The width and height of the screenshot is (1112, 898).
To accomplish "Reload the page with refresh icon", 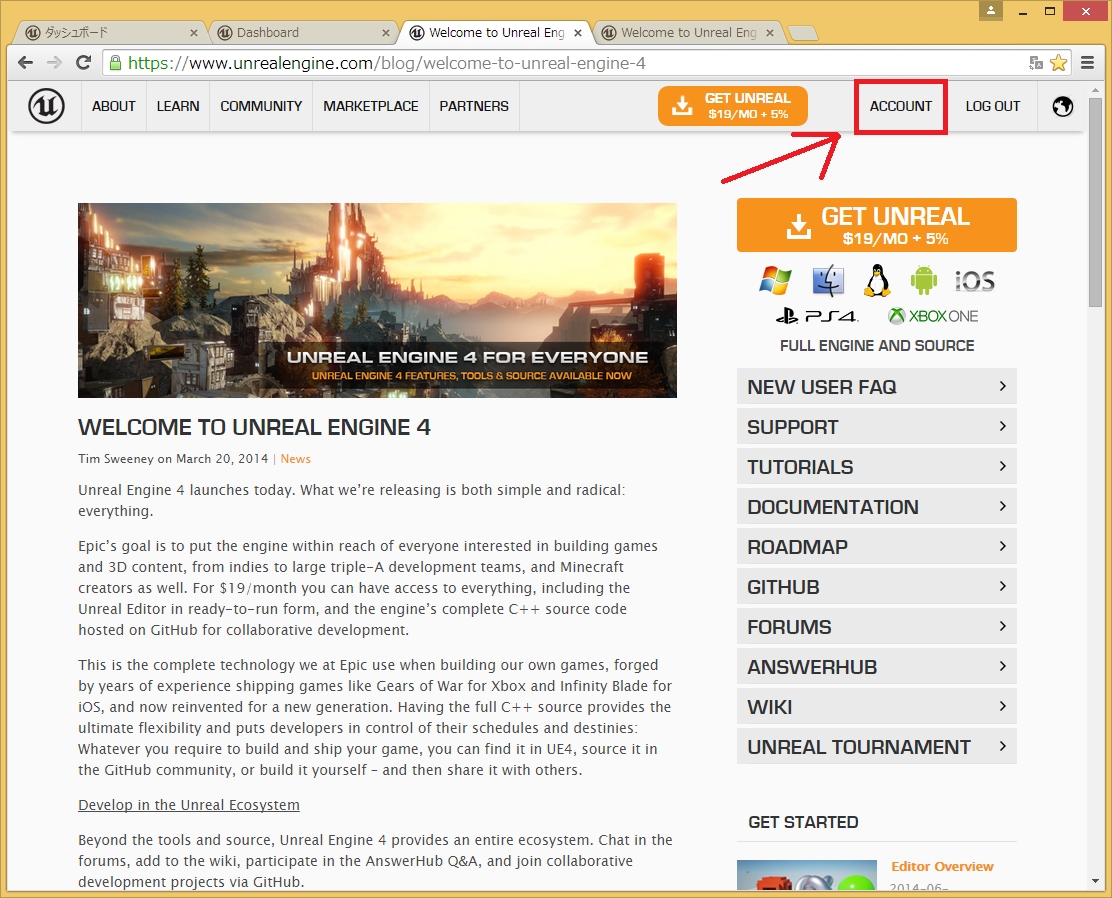I will pyautogui.click(x=83, y=62).
